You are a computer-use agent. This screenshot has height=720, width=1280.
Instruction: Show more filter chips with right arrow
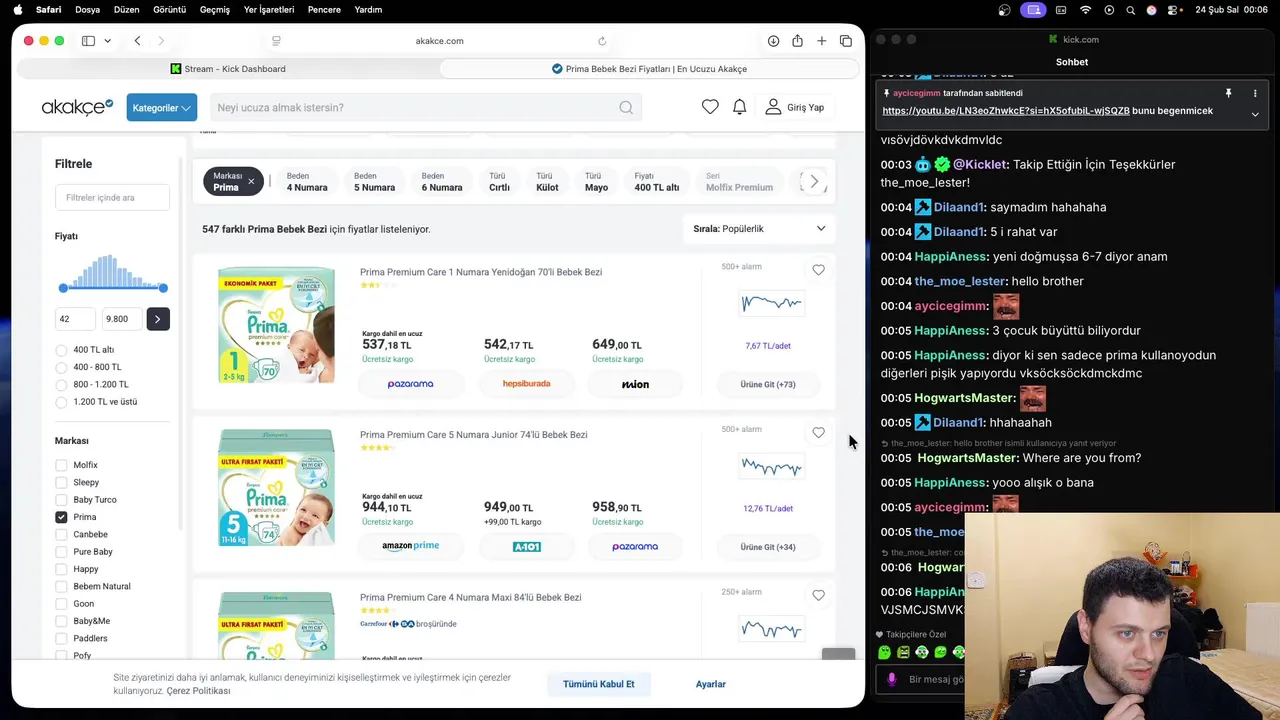(814, 181)
